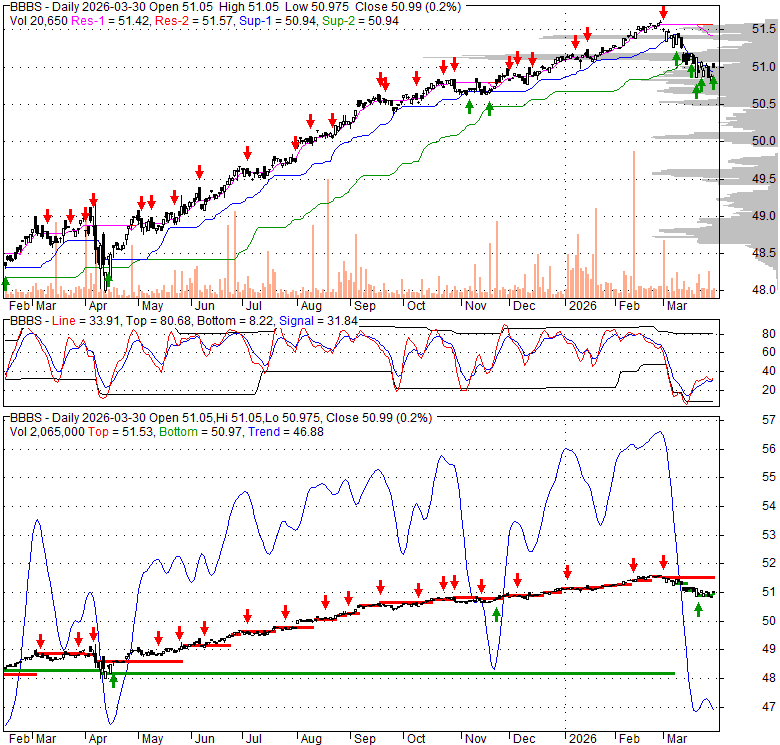Viewport: 780px width, 745px height.
Task: Click the 20 level on oscillator axis
Action: (769, 390)
